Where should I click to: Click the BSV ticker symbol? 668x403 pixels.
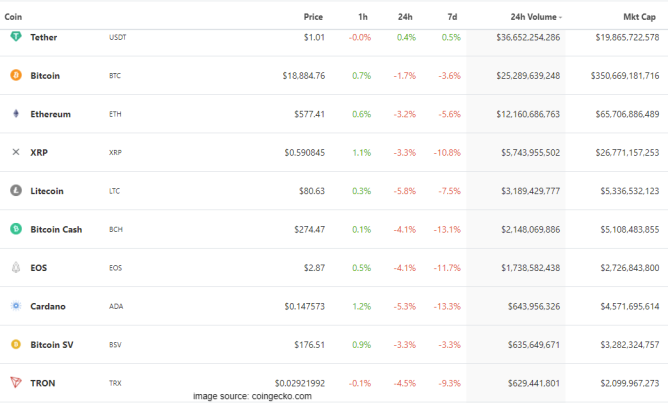pos(115,345)
